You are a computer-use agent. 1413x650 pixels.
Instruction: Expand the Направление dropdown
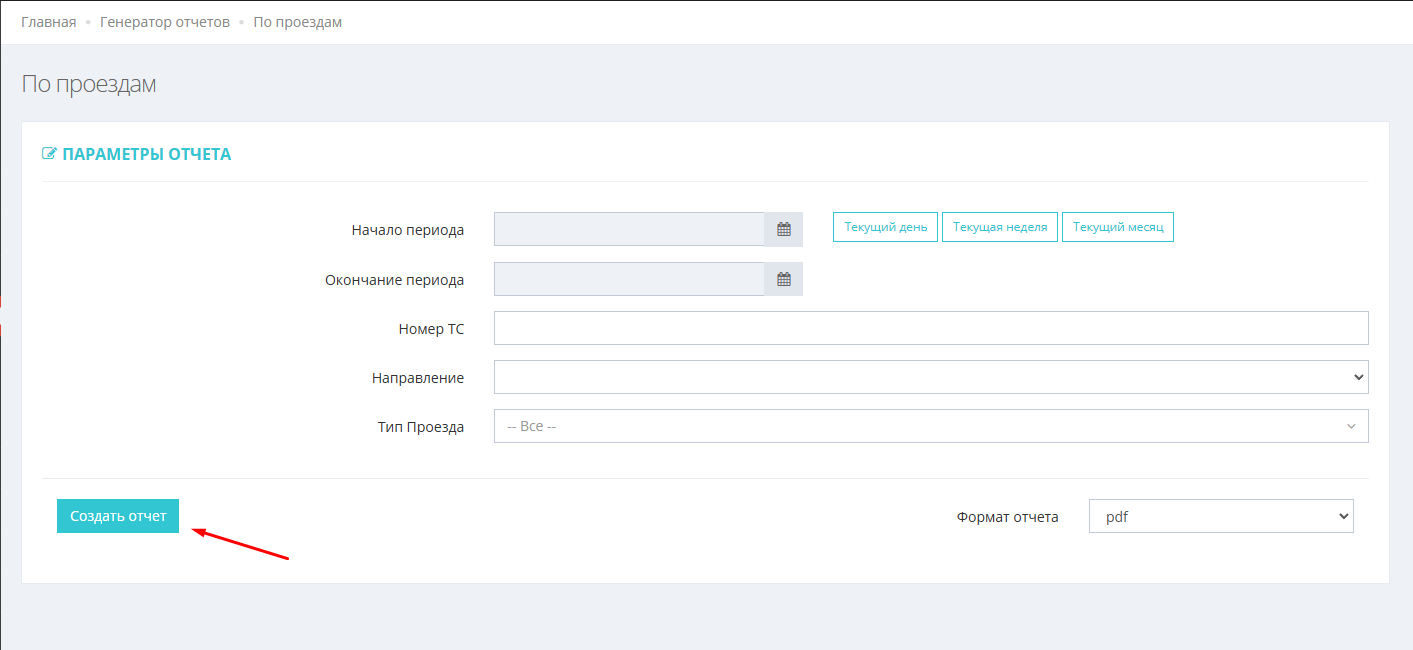tap(930, 377)
